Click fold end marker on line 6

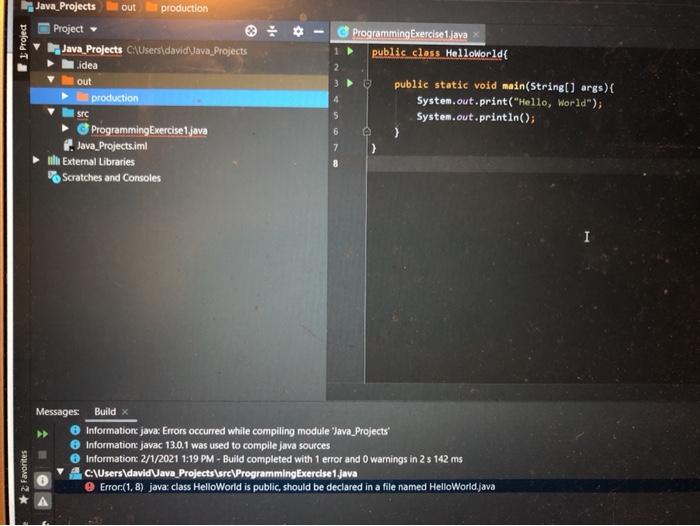[367, 131]
